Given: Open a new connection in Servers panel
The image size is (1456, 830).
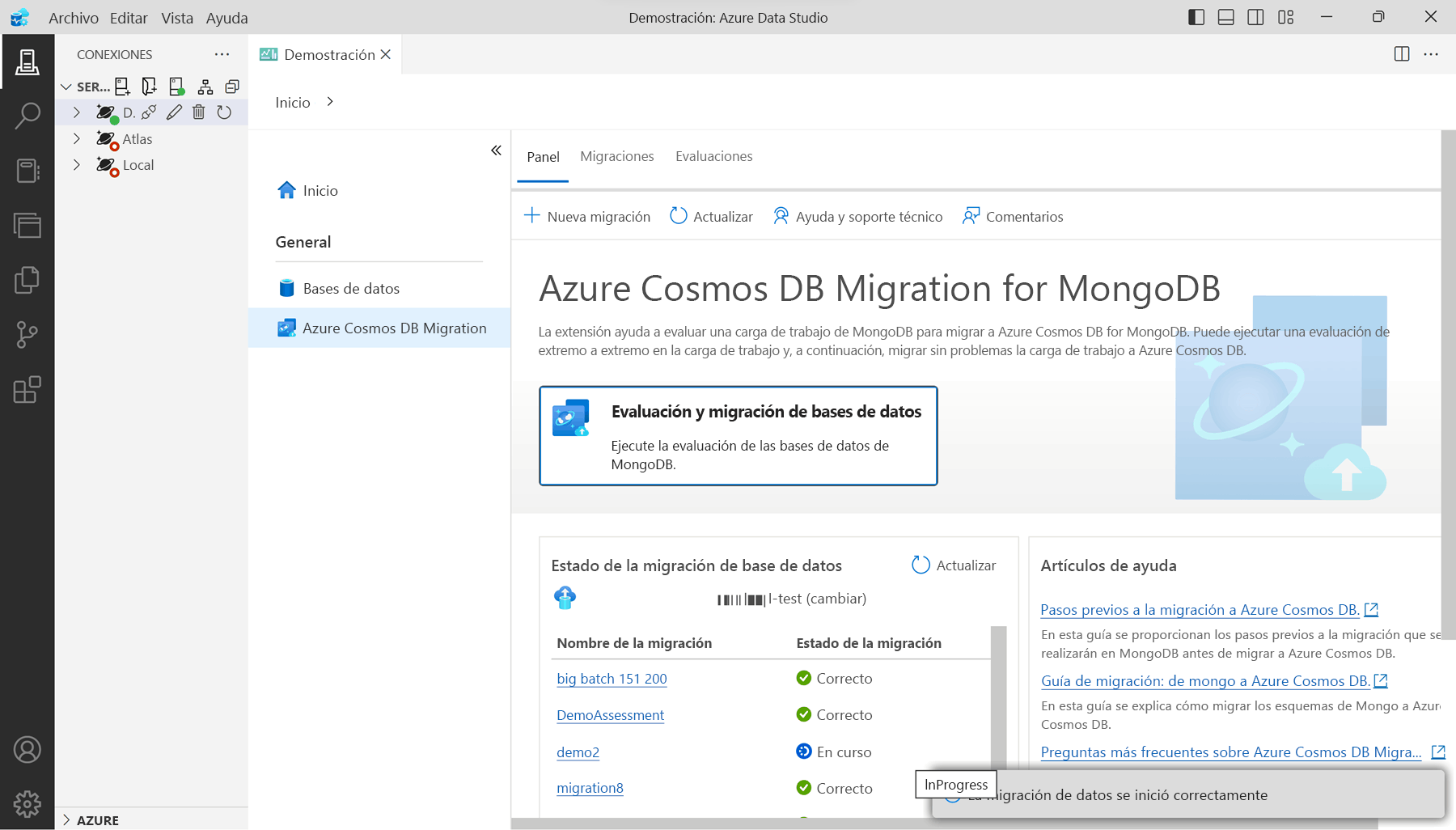Looking at the screenshot, I should coord(122,86).
